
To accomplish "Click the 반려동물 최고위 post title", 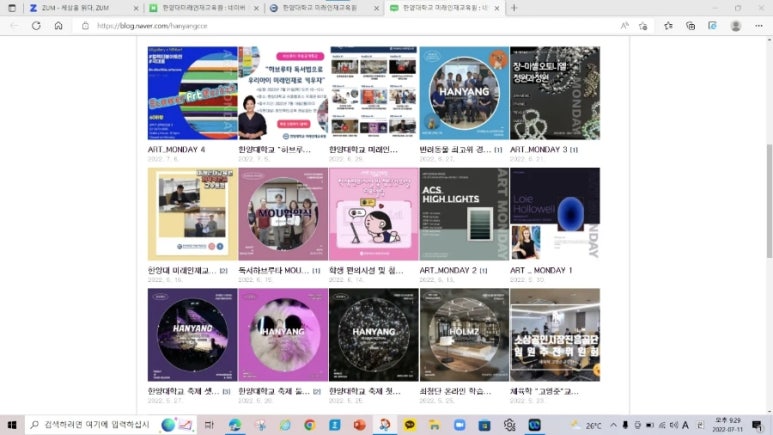I will pos(455,149).
